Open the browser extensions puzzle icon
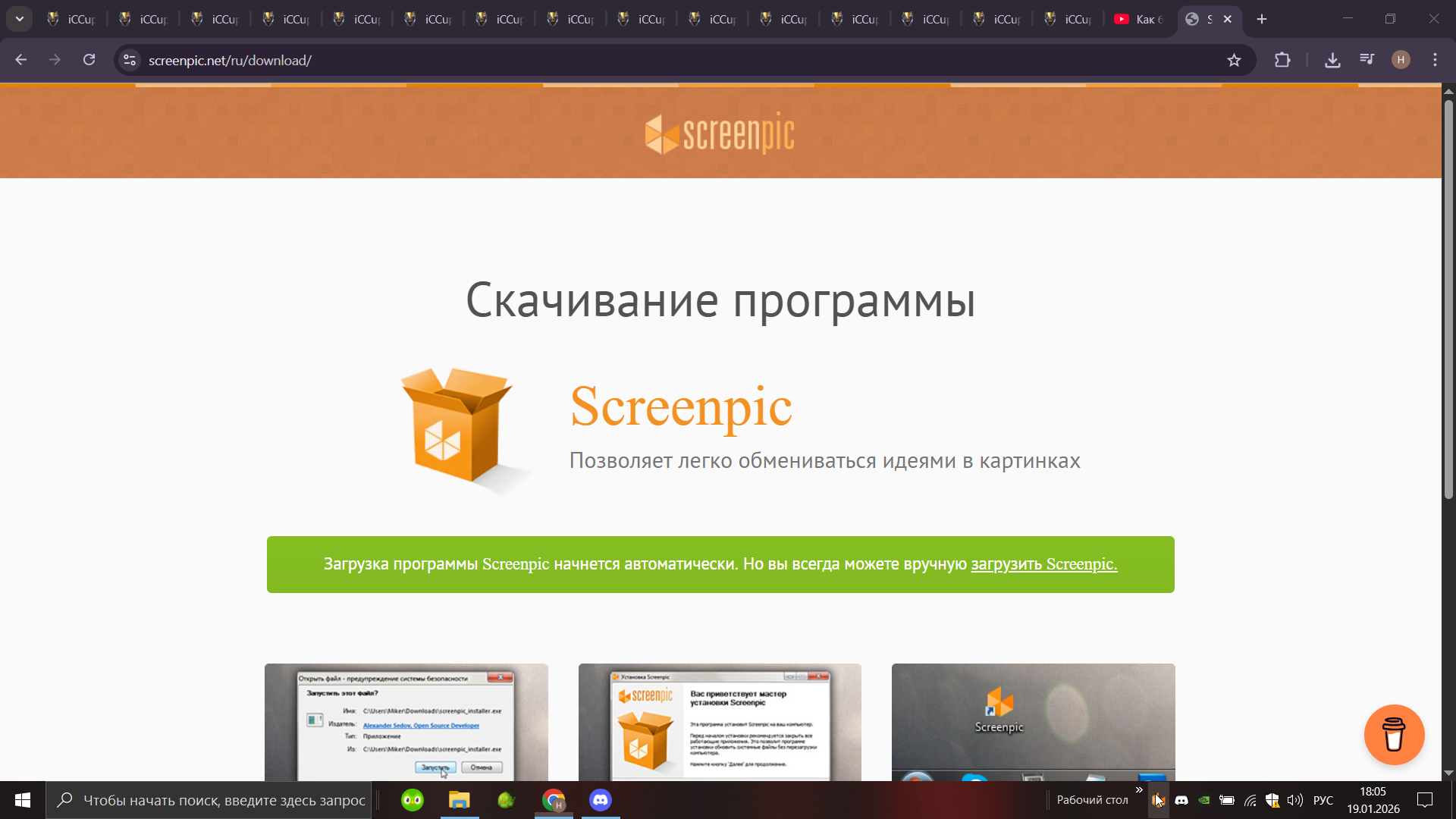The image size is (1456, 819). click(1282, 60)
